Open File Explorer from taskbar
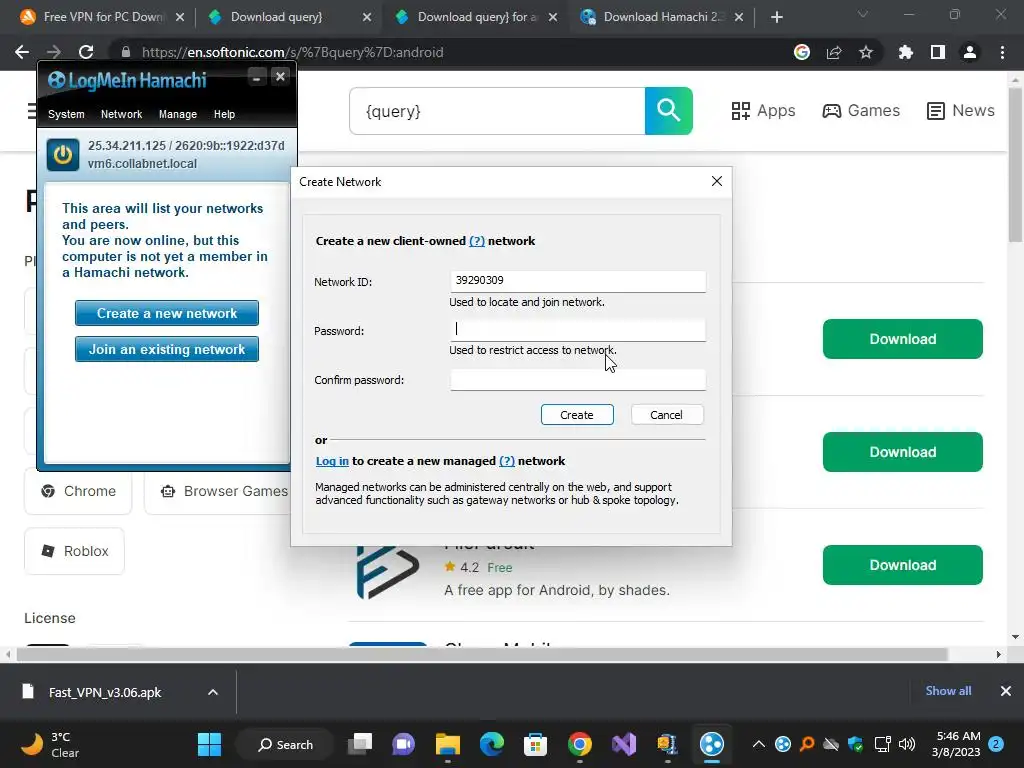This screenshot has height=768, width=1024. tap(448, 744)
